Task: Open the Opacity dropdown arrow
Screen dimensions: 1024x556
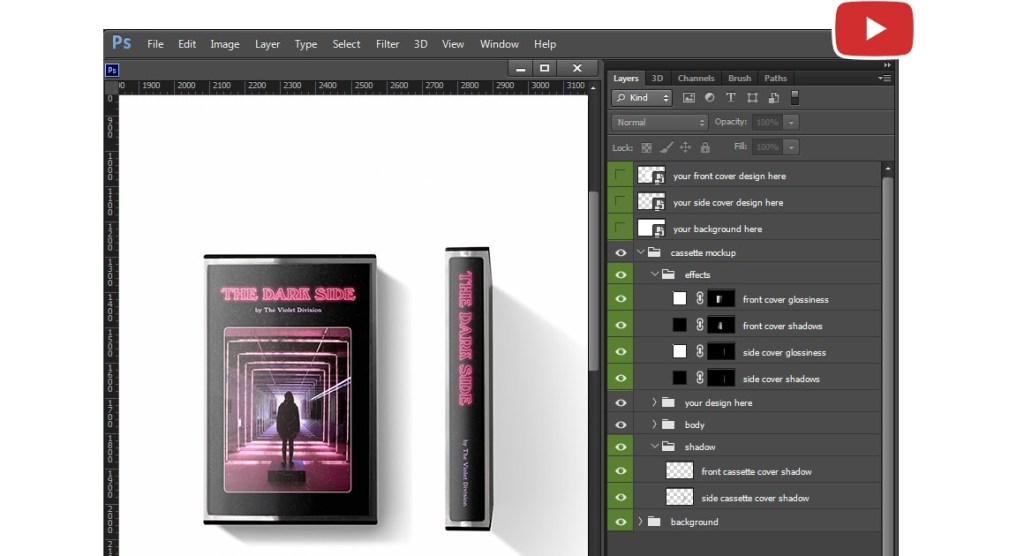Action: click(x=792, y=122)
